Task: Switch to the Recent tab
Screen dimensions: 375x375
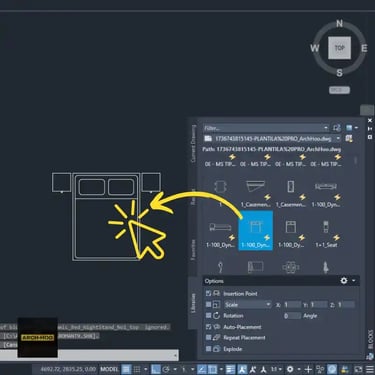Action: click(193, 197)
